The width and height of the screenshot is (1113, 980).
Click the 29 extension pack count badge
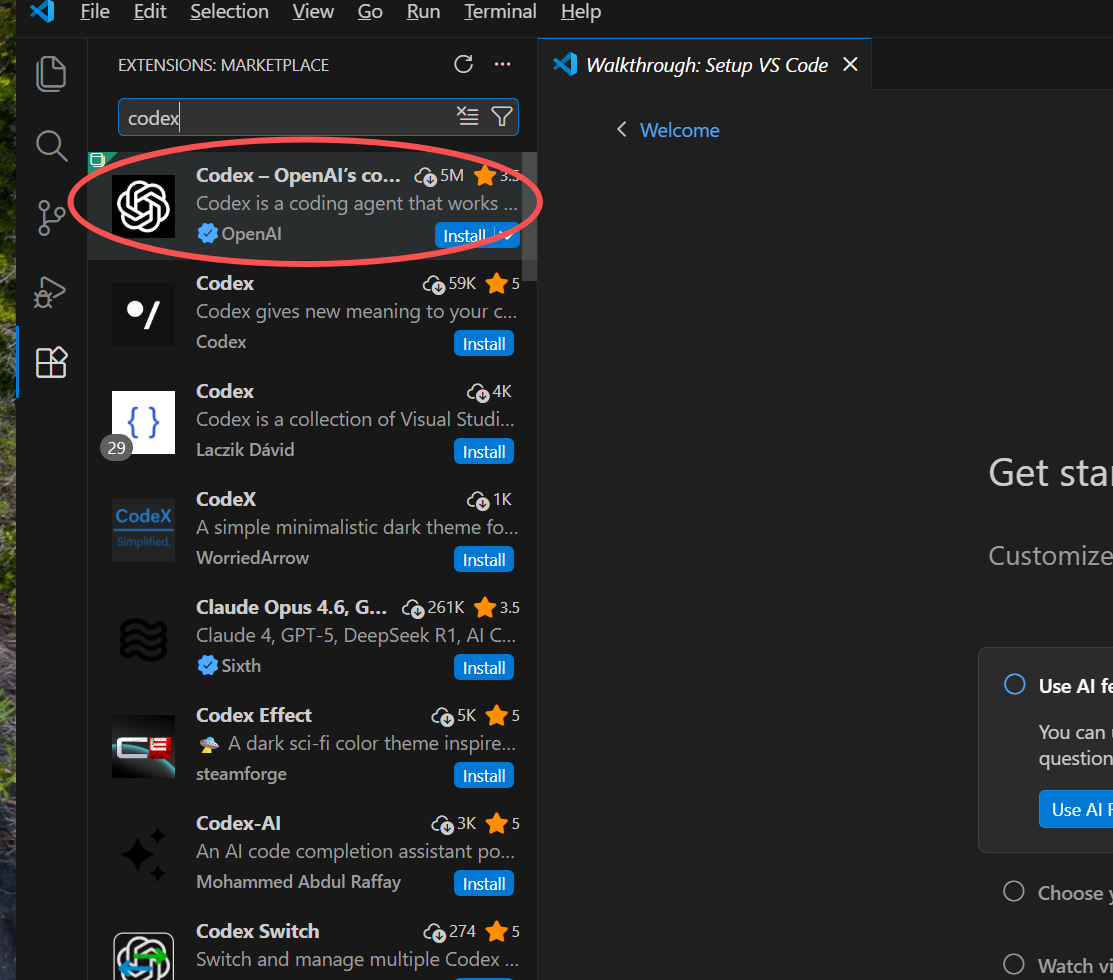[116, 448]
